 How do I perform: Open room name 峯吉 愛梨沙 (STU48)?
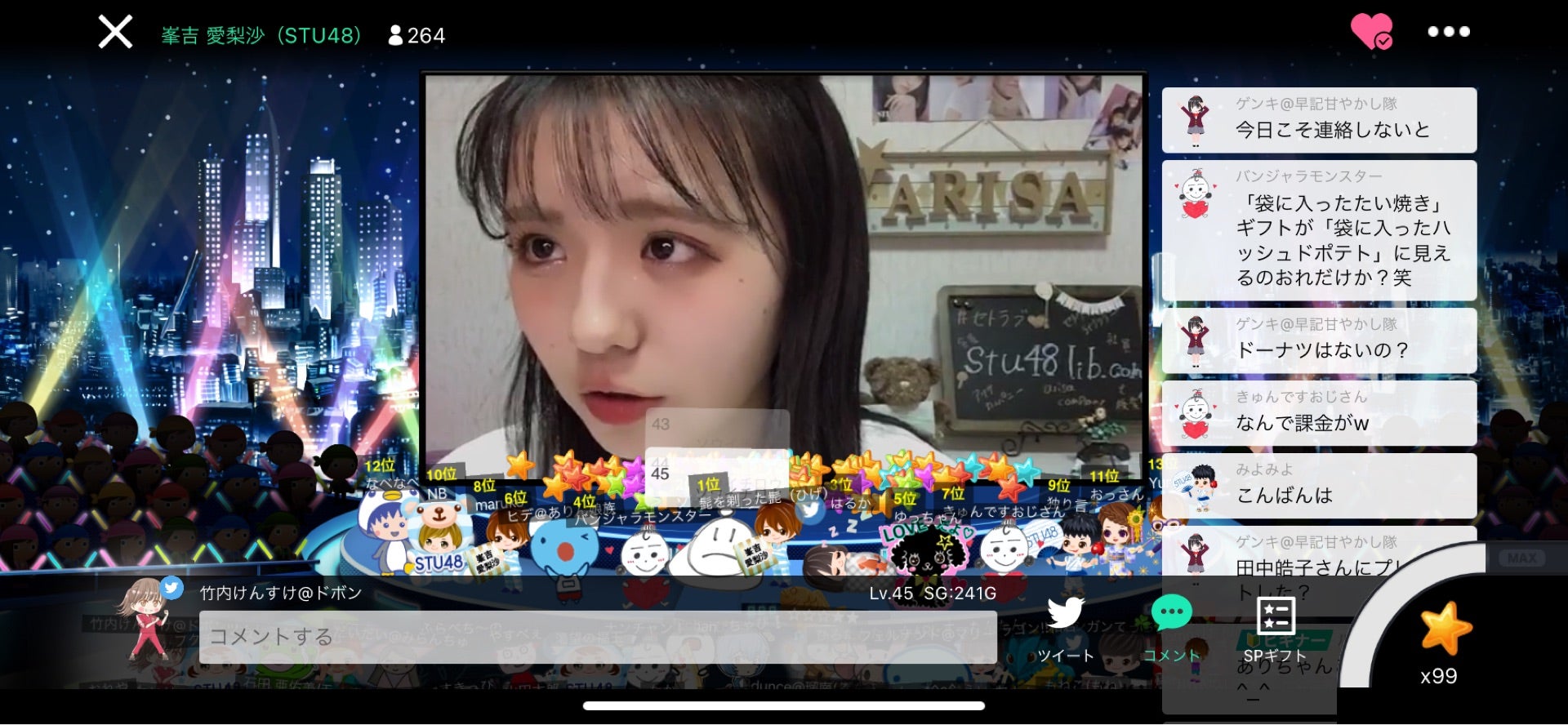261,35
